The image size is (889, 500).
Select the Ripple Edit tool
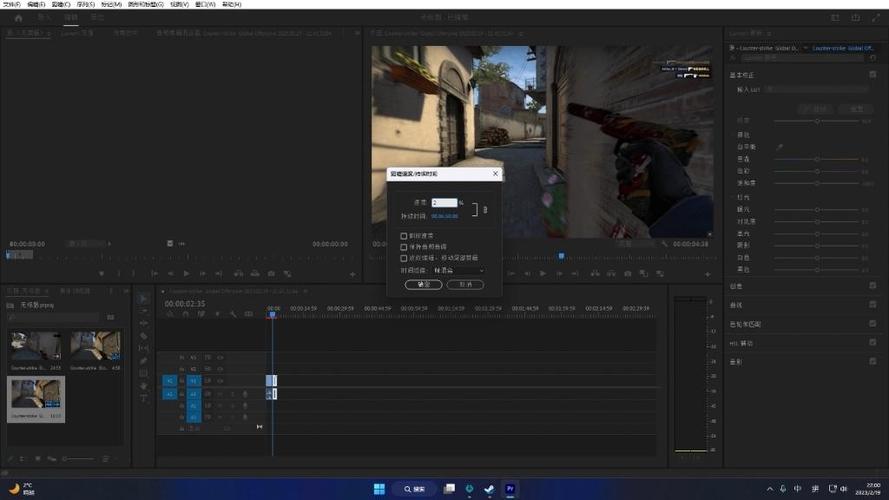pyautogui.click(x=143, y=324)
